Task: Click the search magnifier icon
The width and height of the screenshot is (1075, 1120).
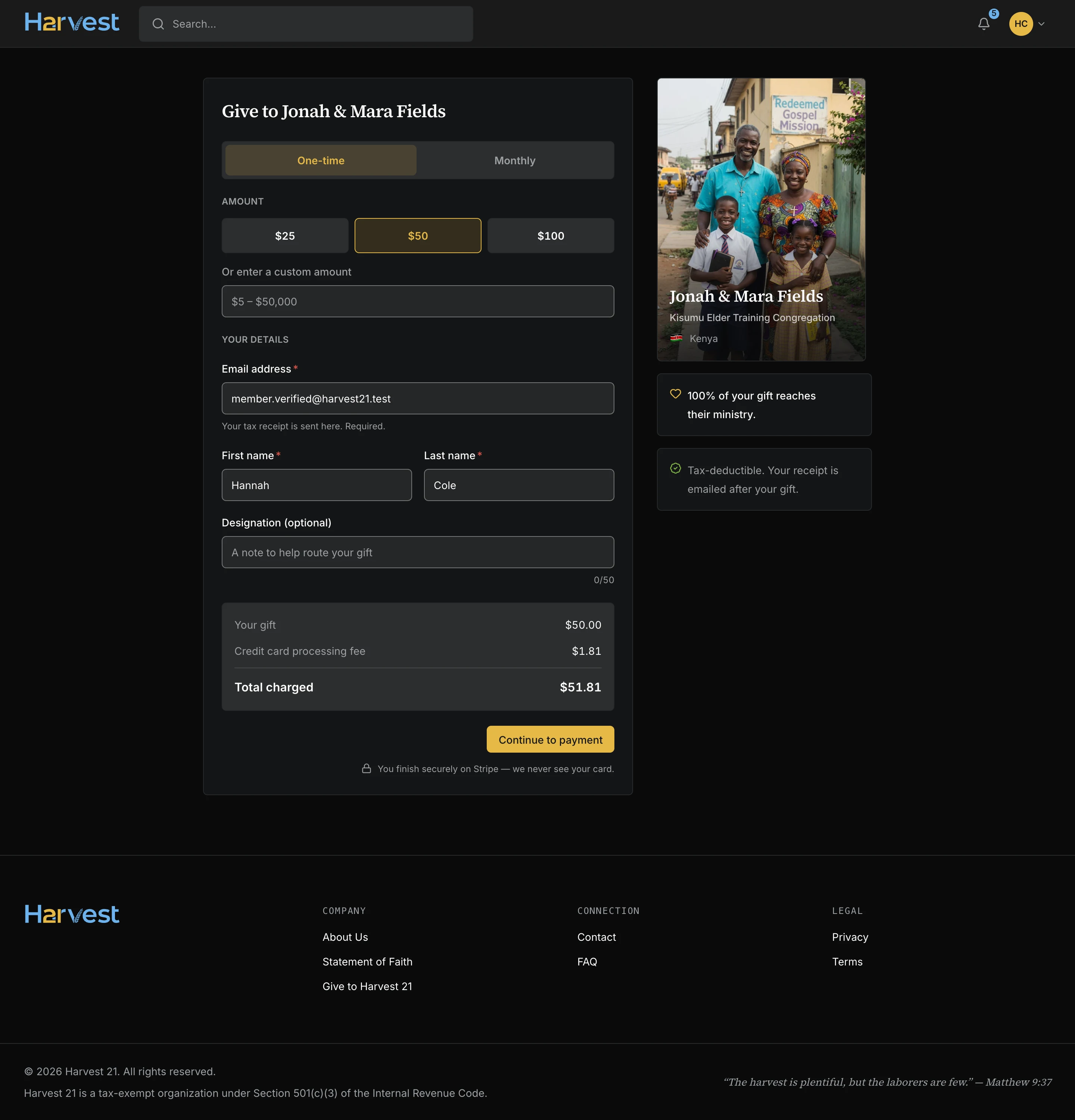Action: click(x=158, y=24)
